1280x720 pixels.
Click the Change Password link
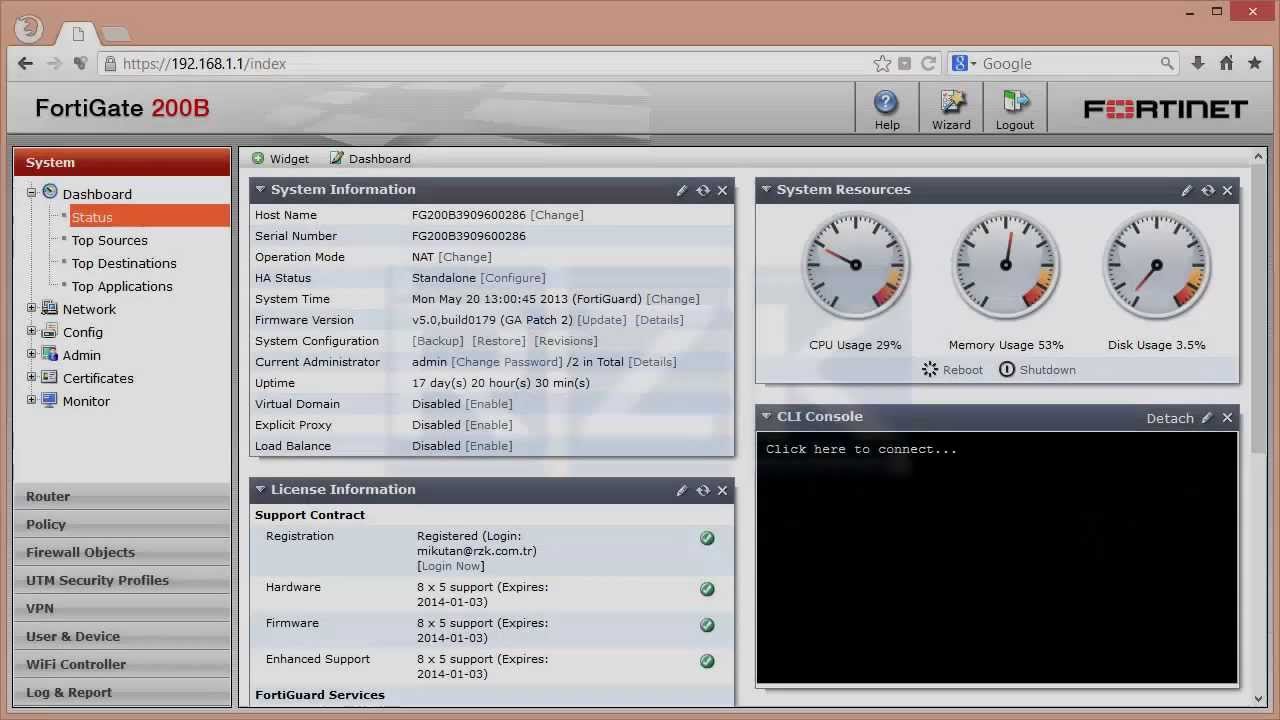[x=507, y=362]
